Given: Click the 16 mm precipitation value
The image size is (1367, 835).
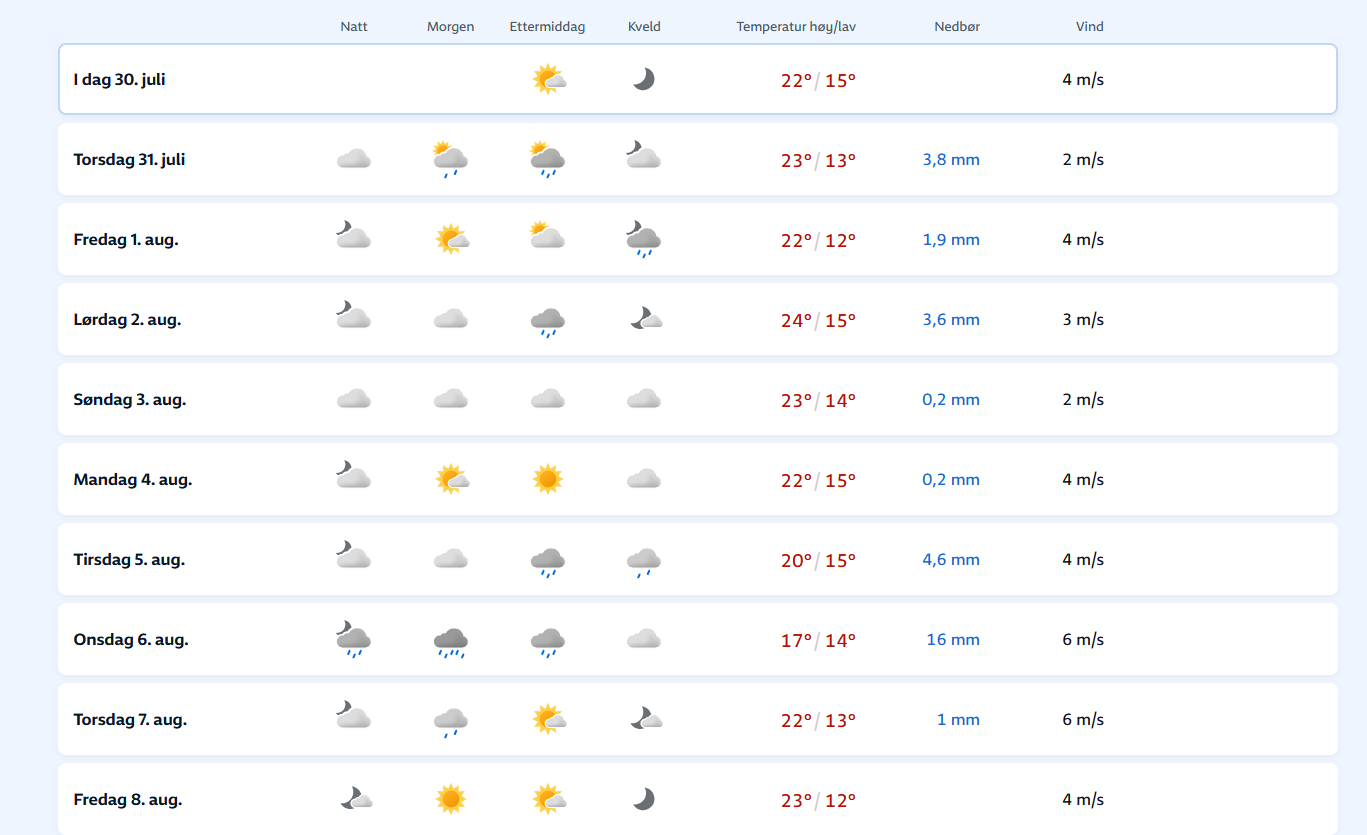Looking at the screenshot, I should pyautogui.click(x=952, y=640).
